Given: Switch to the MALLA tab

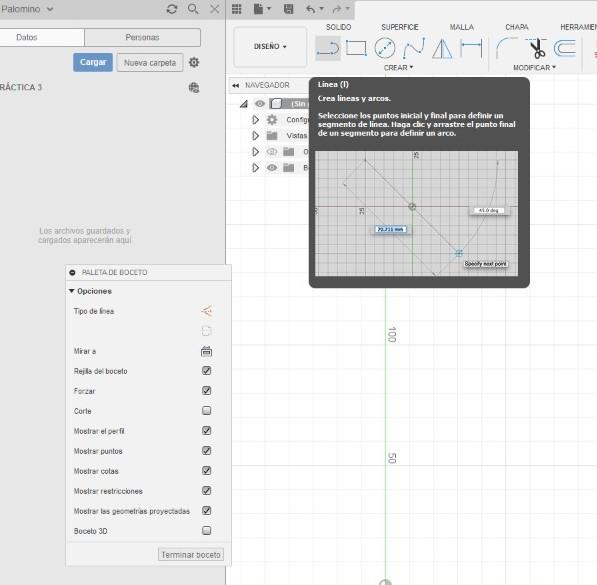Looking at the screenshot, I should click(x=461, y=27).
